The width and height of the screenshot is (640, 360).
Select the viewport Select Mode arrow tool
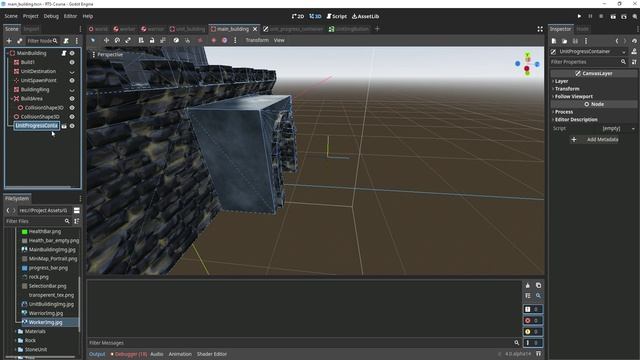click(x=93, y=40)
